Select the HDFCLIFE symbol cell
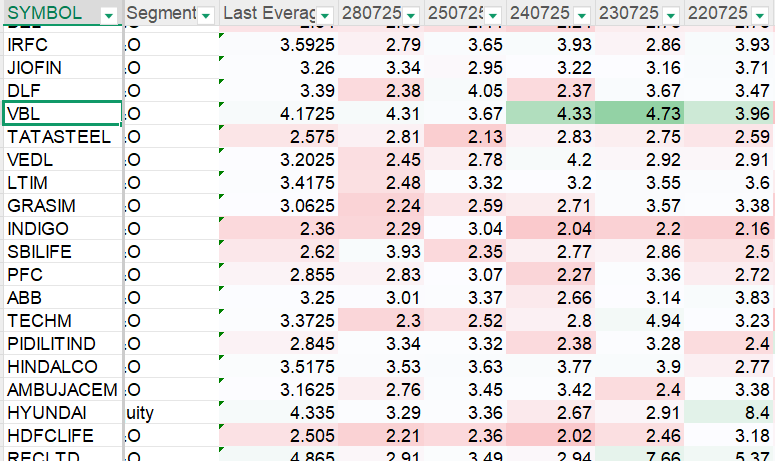This screenshot has height=461, width=775. pos(62,435)
